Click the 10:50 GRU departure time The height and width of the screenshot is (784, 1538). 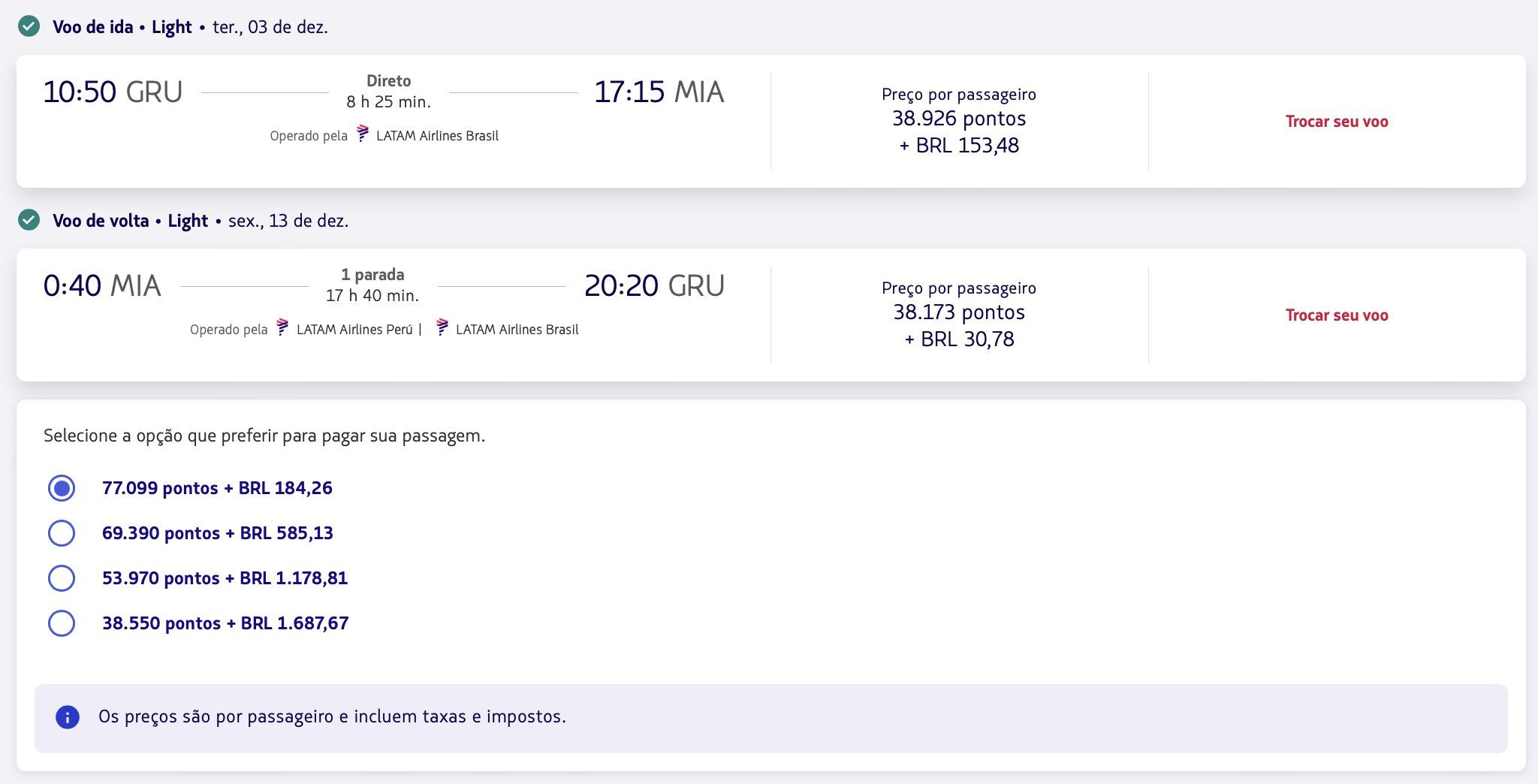(113, 92)
